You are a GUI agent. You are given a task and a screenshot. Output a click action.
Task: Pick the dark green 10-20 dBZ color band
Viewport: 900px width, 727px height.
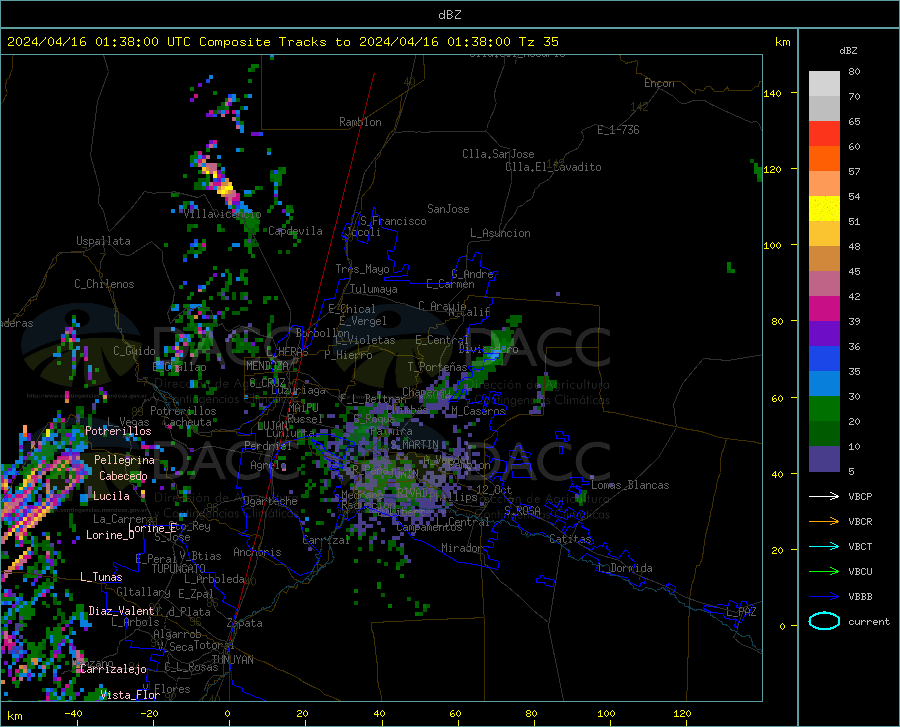(x=824, y=434)
